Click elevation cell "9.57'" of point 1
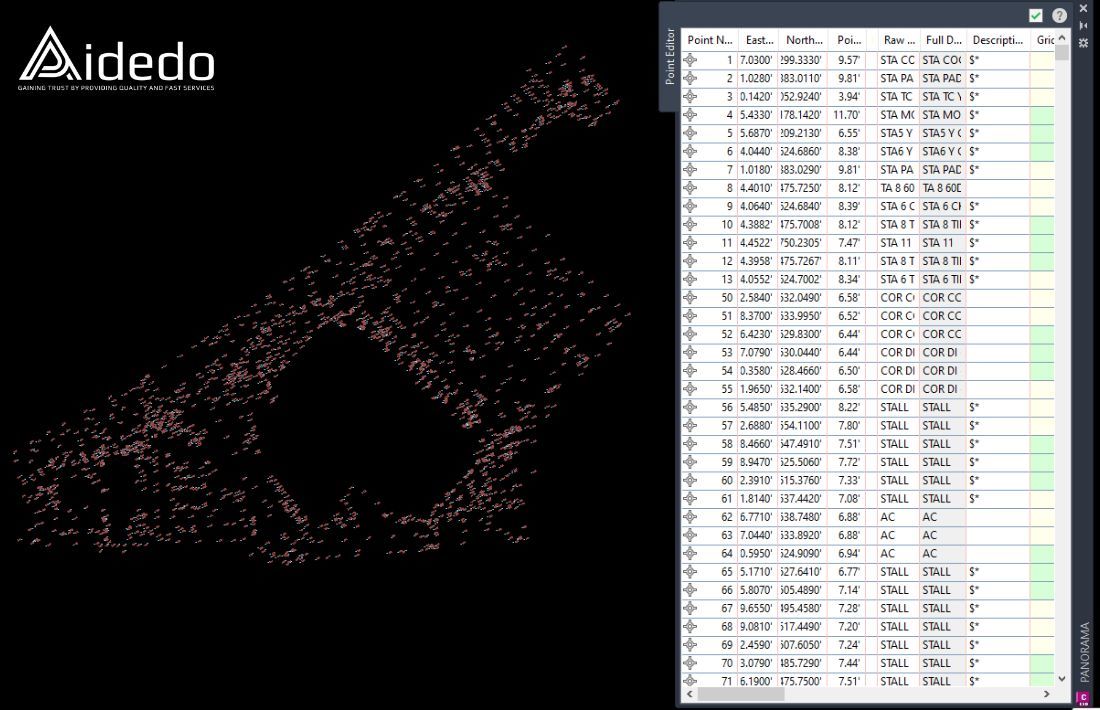Screen dimensions: 1100x710 (x=849, y=60)
